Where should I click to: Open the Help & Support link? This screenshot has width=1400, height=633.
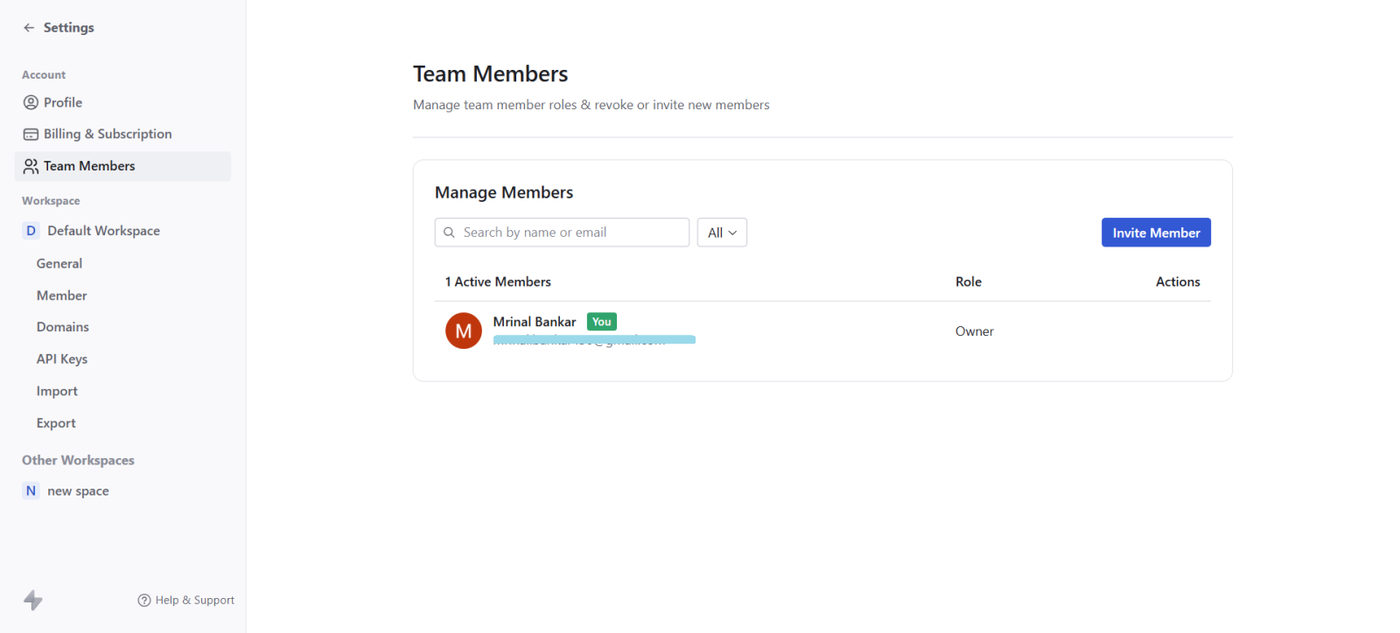click(x=194, y=600)
